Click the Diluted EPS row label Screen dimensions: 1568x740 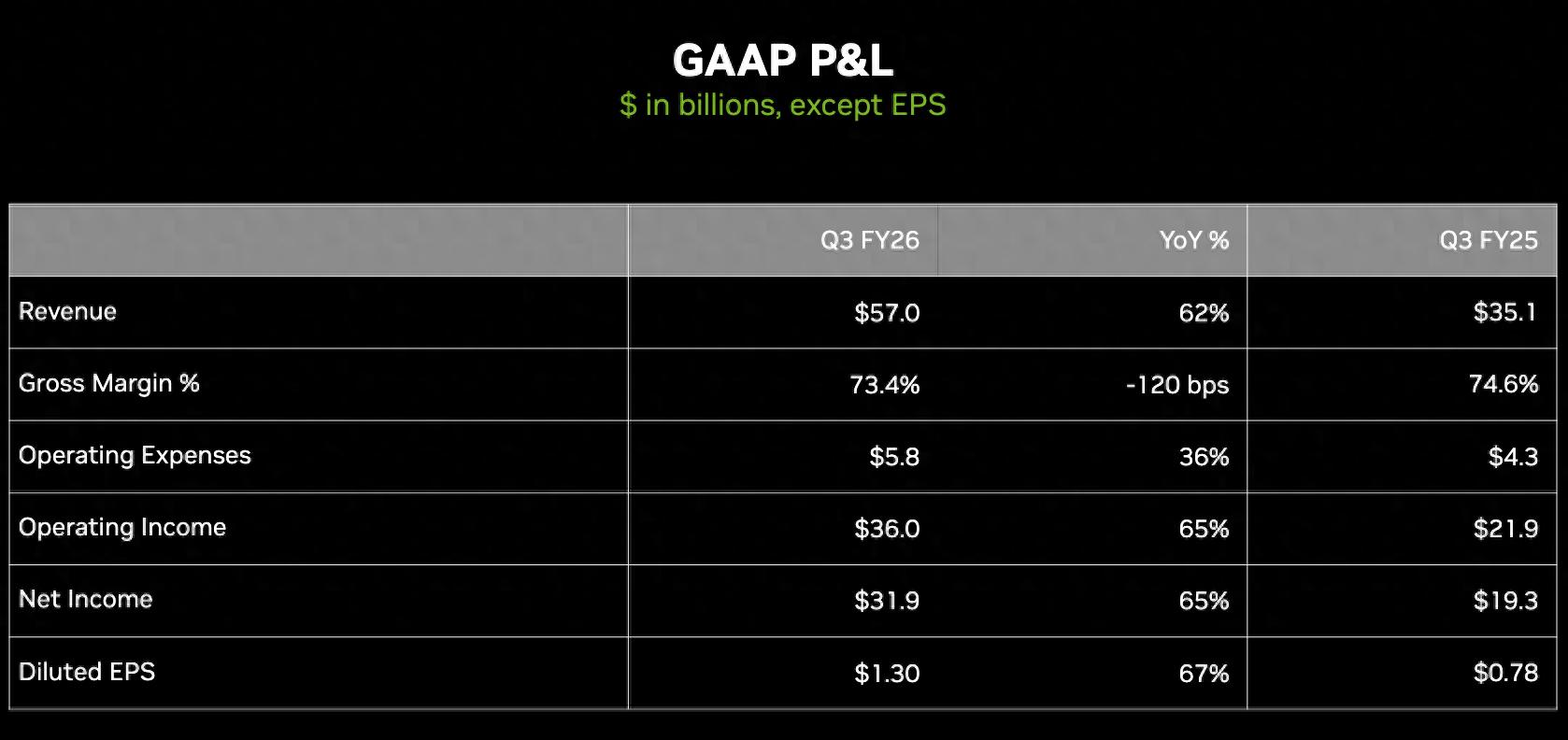pos(87,671)
